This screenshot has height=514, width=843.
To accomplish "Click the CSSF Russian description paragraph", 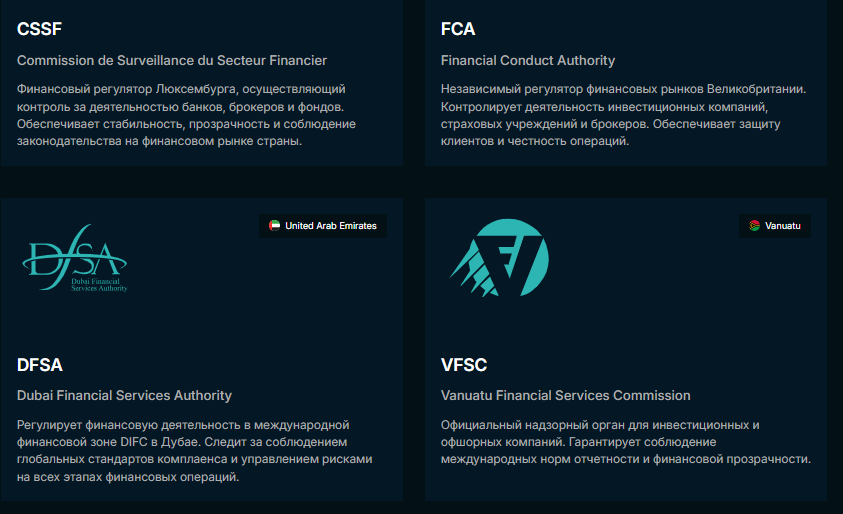I will [186, 115].
